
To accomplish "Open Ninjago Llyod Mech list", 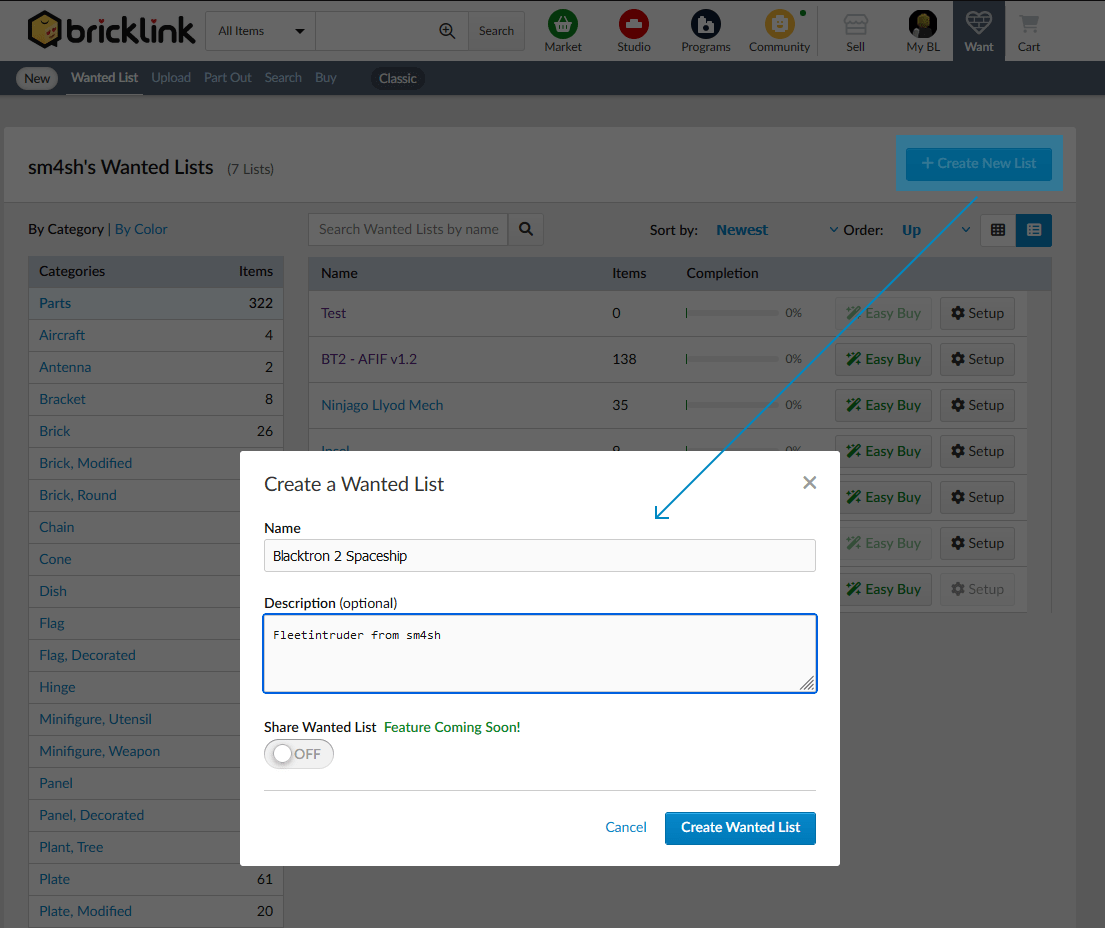I will coord(382,405).
